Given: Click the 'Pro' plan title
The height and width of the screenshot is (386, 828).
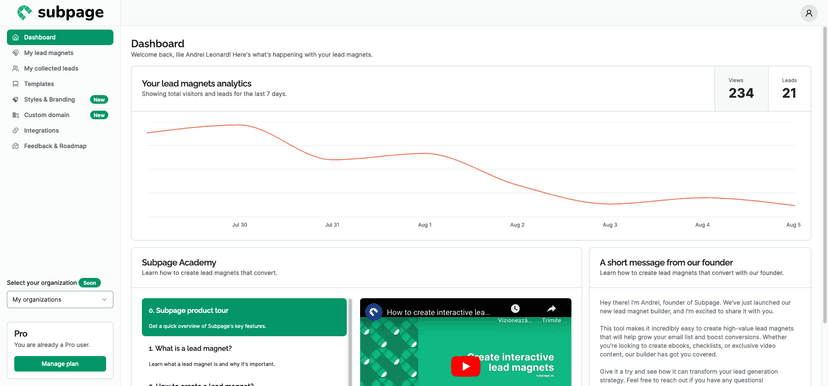Looking at the screenshot, I should pos(21,334).
